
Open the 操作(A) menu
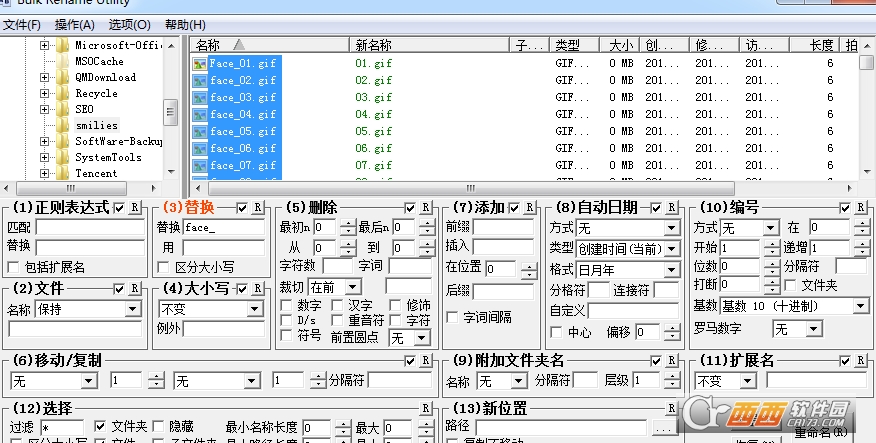75,25
